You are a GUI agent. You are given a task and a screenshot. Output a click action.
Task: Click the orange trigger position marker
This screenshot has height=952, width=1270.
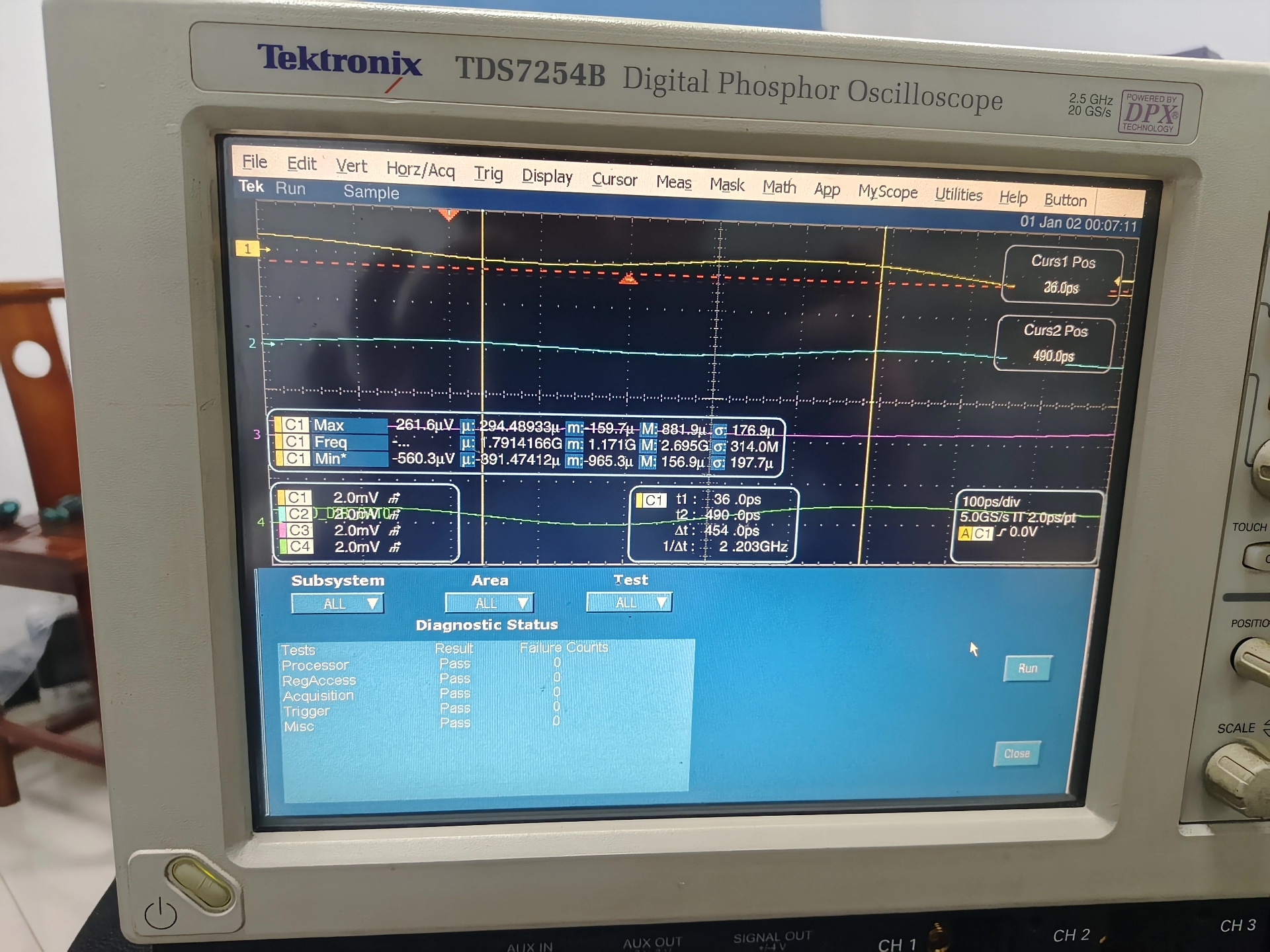(x=448, y=215)
